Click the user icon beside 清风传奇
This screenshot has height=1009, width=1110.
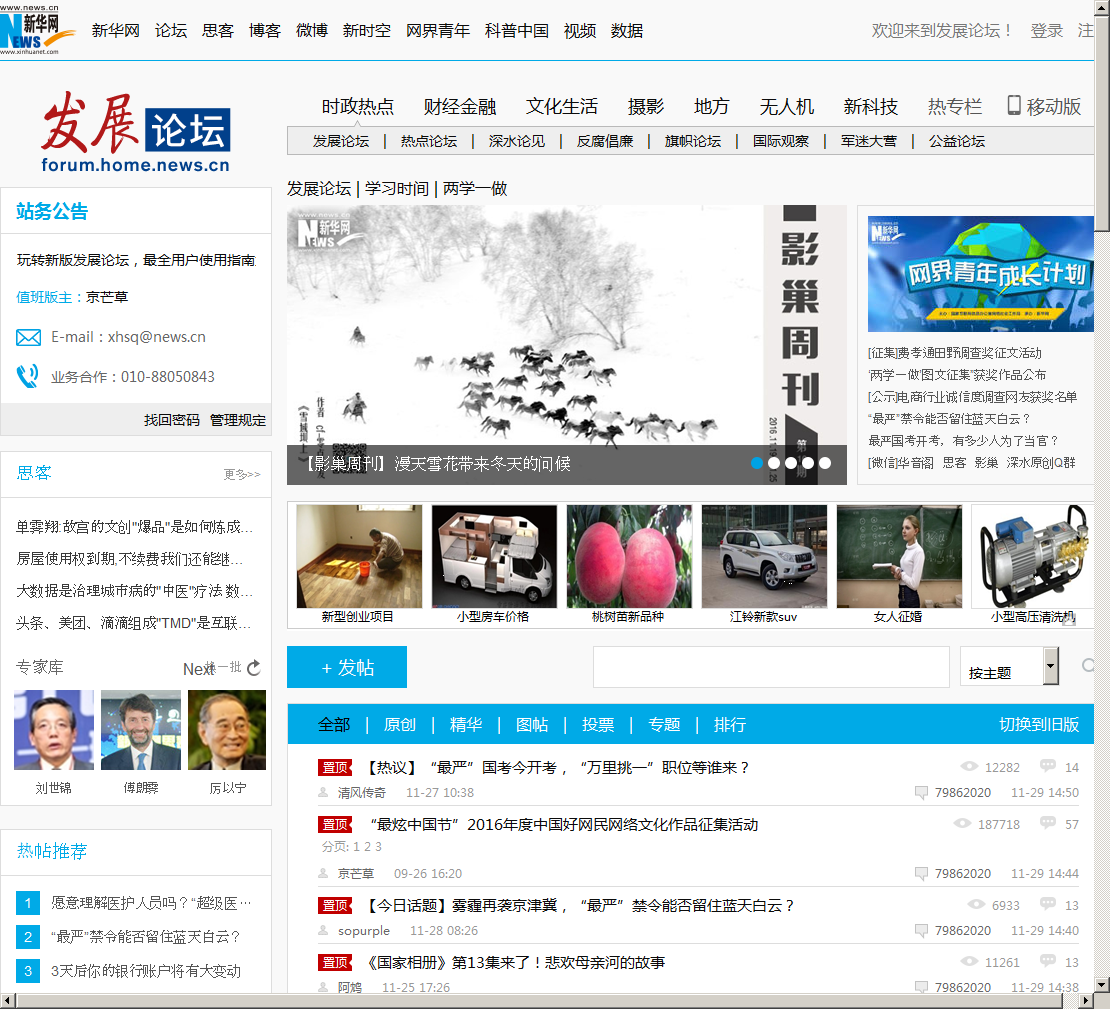click(x=324, y=792)
